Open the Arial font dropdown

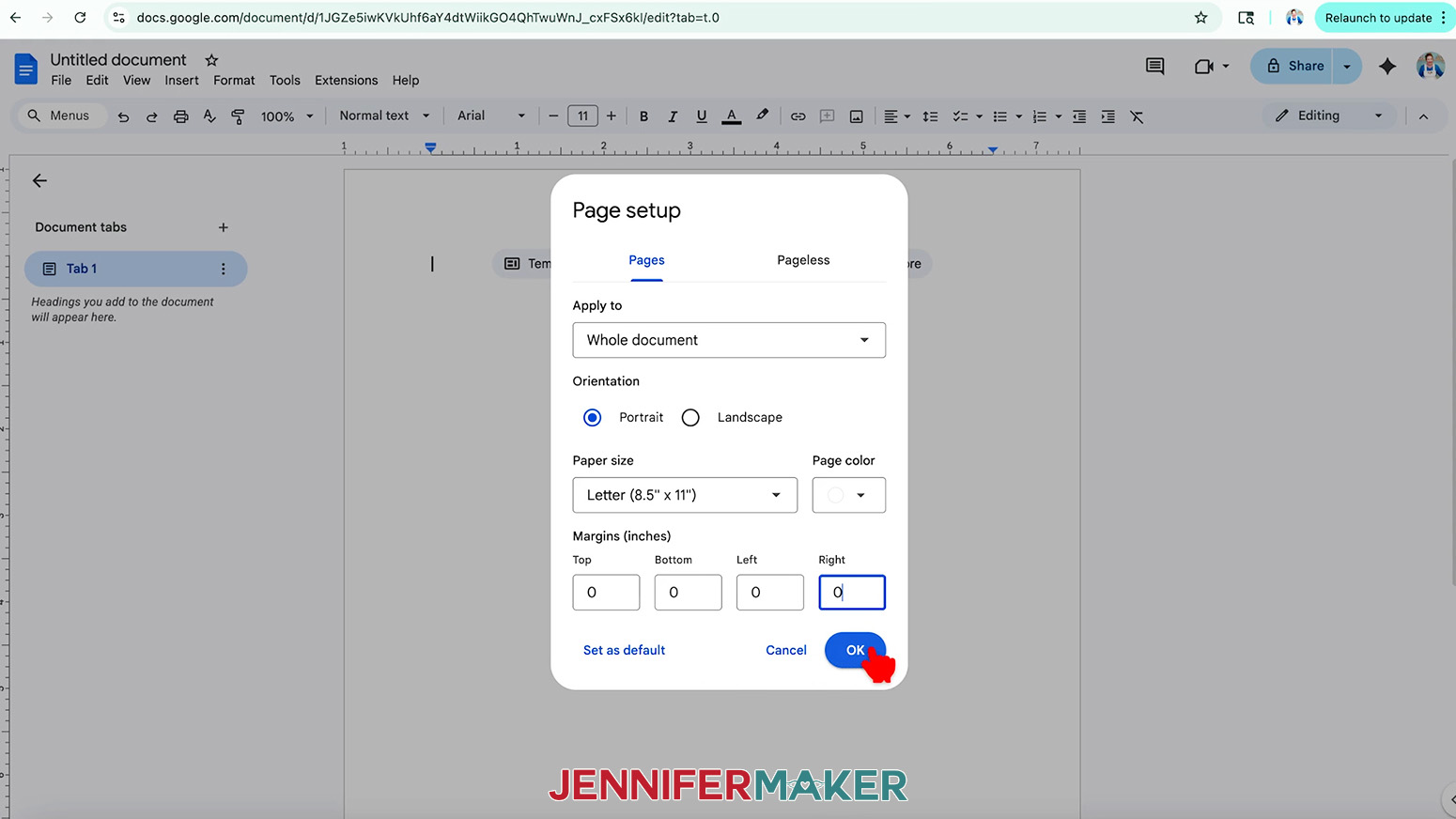[x=490, y=116]
